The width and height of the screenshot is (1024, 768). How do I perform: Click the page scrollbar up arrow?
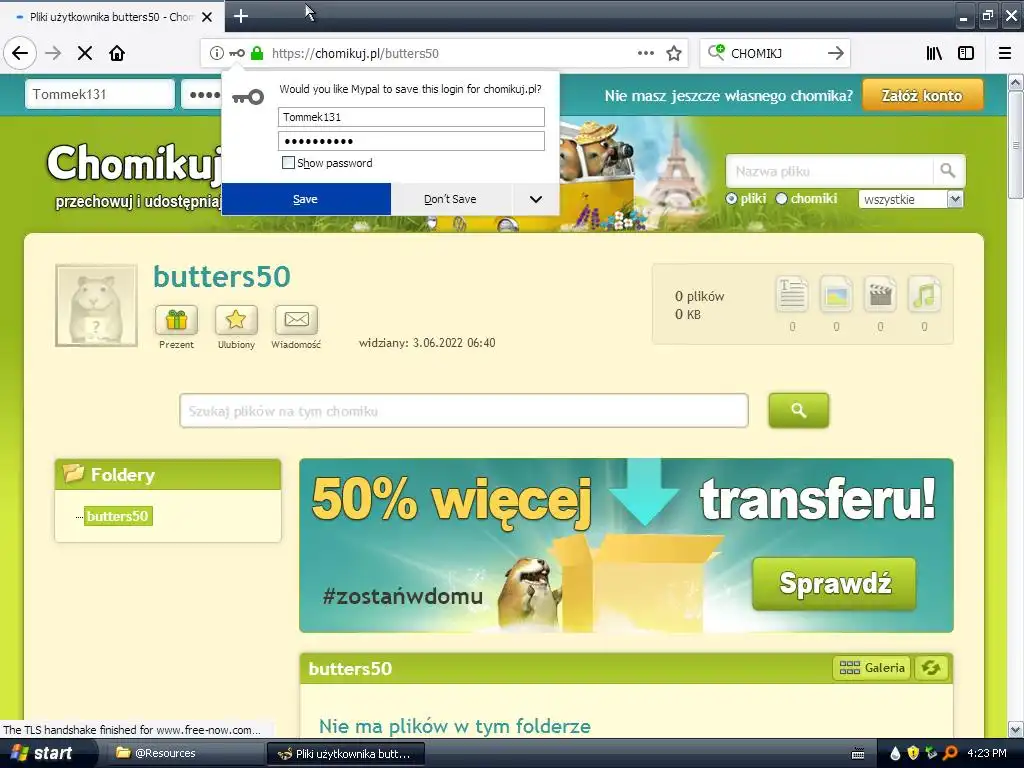point(1016,82)
